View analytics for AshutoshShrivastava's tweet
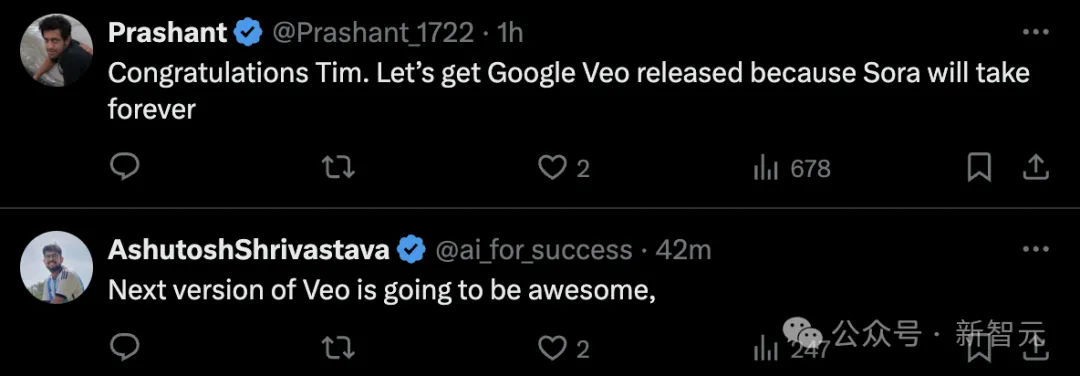This screenshot has height=376, width=1080. [791, 349]
